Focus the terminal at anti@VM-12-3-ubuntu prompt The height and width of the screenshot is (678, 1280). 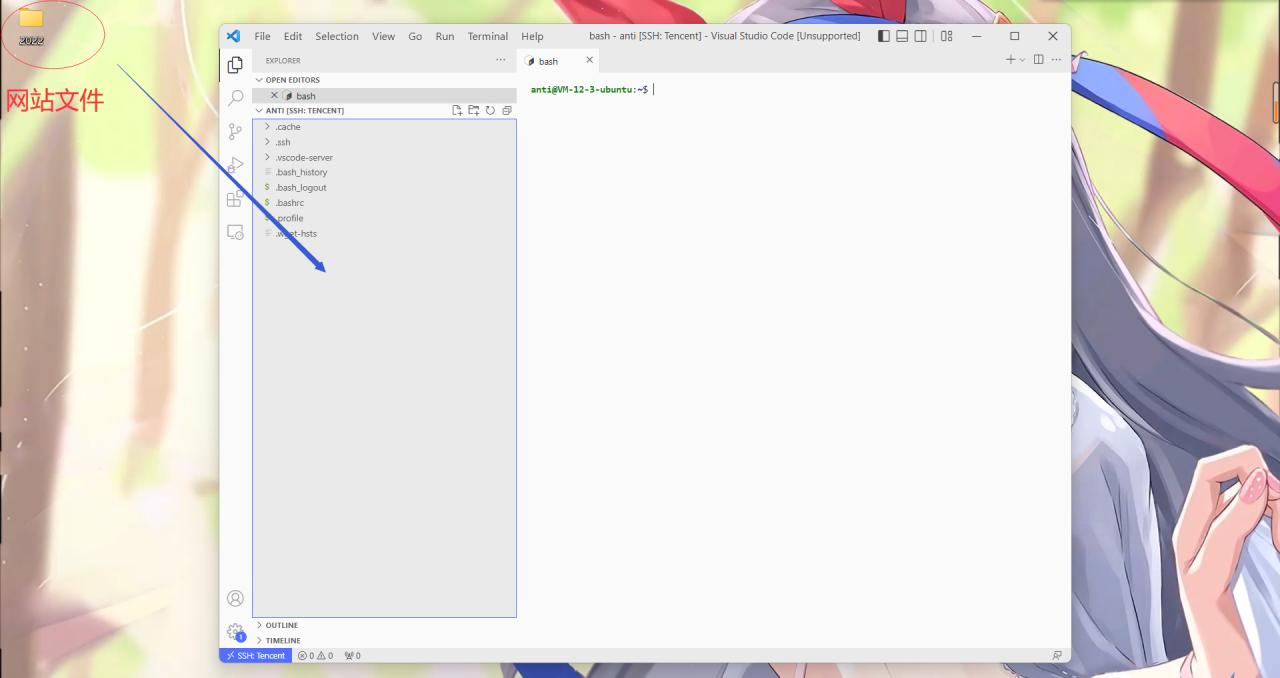tap(590, 89)
